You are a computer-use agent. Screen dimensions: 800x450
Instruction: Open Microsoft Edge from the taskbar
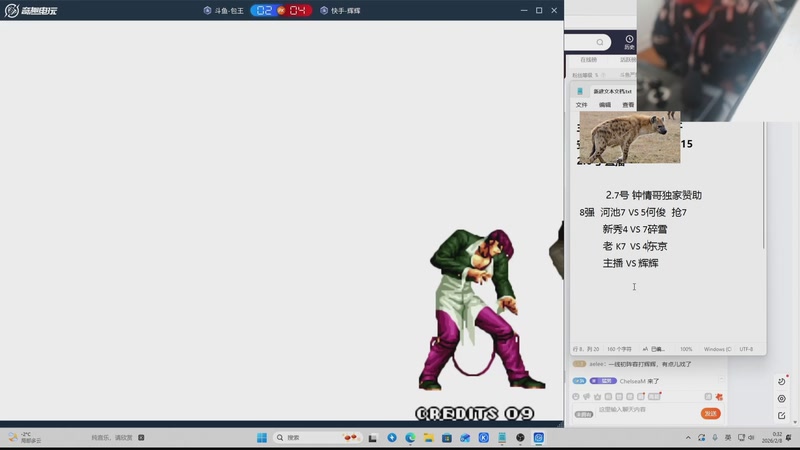[x=410, y=438]
